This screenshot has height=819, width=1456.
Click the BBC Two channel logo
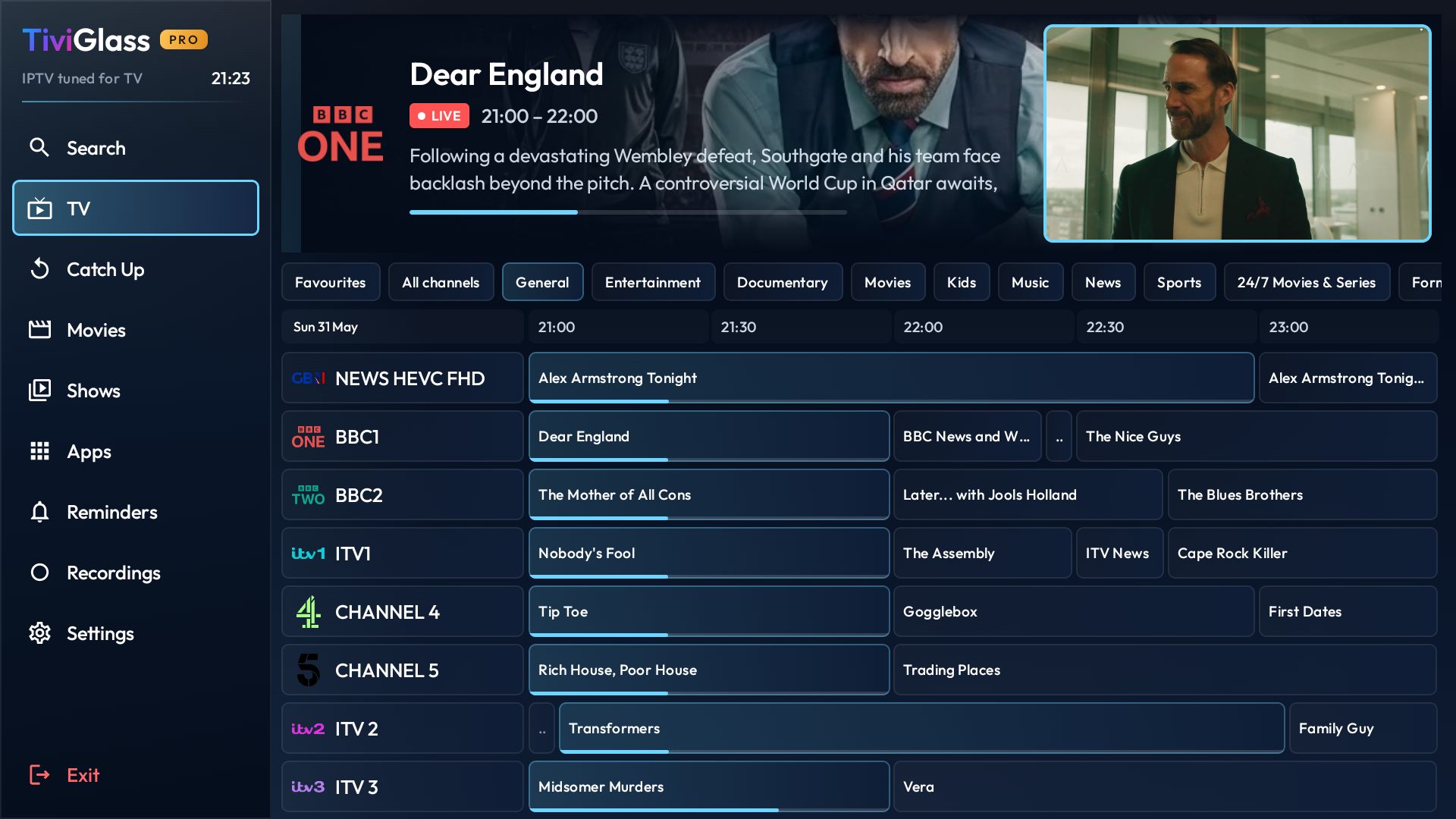click(308, 495)
